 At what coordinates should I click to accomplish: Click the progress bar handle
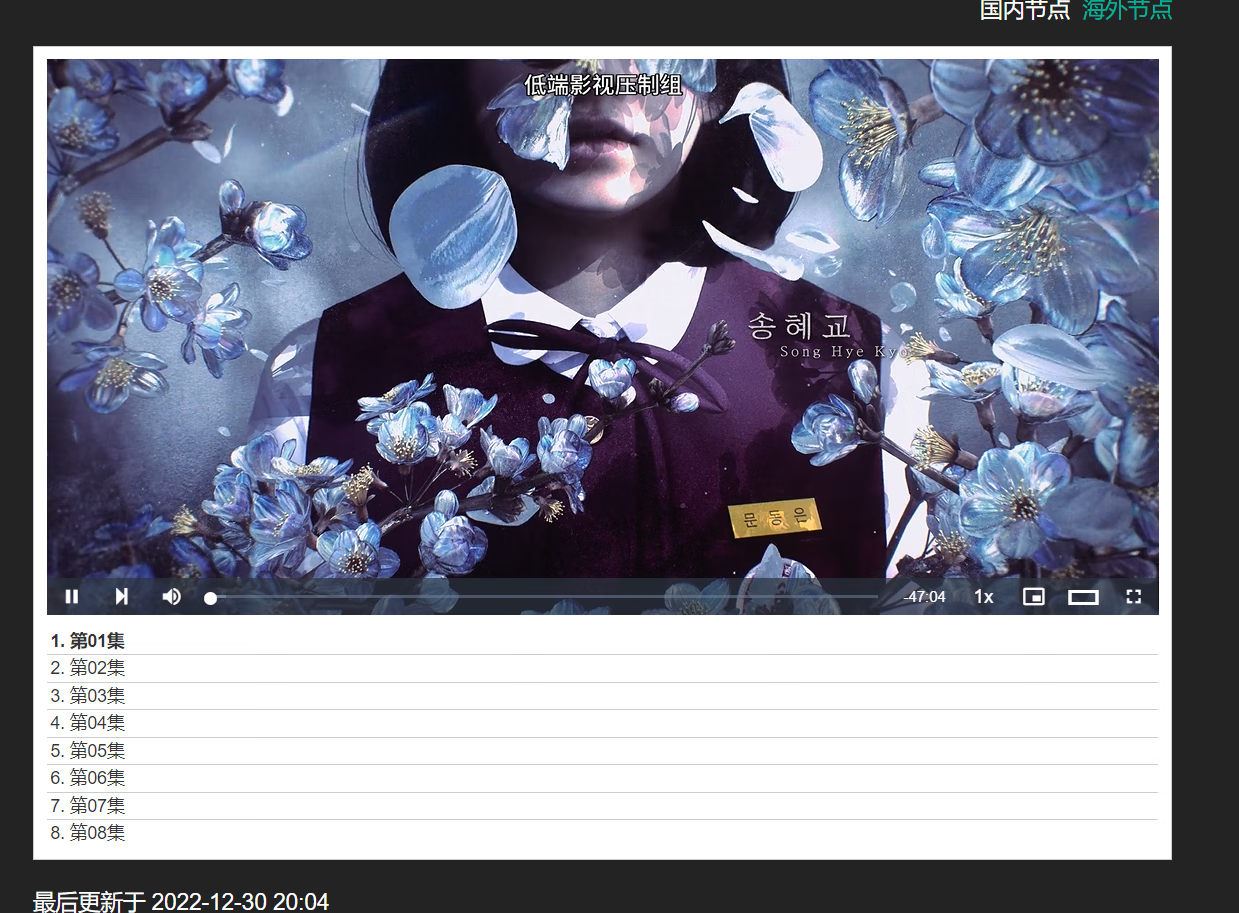tap(211, 598)
